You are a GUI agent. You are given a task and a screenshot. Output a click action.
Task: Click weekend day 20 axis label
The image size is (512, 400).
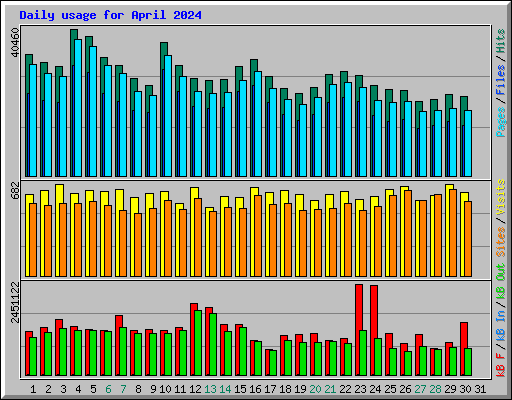point(315,389)
